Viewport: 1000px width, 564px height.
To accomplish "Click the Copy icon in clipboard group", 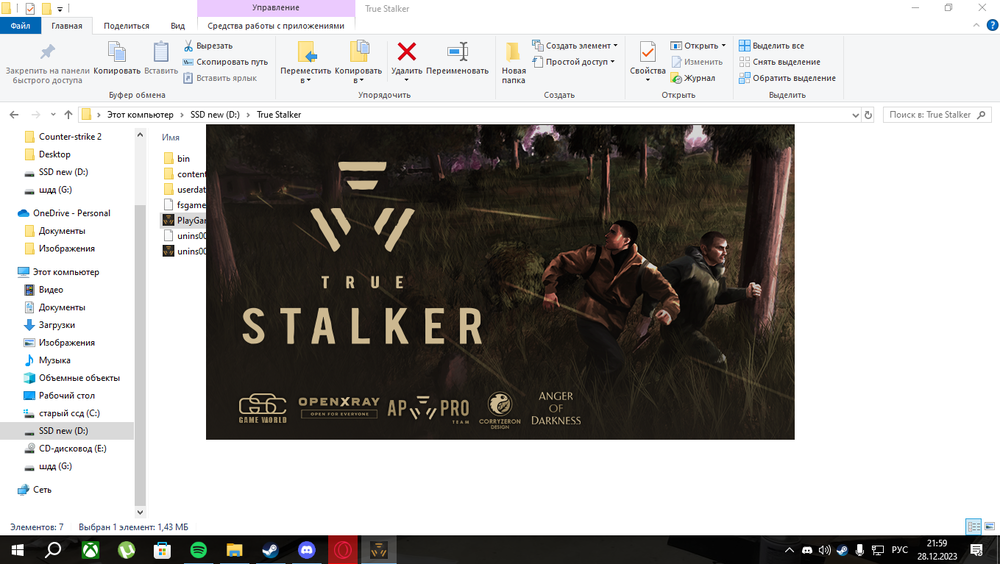I will (x=117, y=53).
